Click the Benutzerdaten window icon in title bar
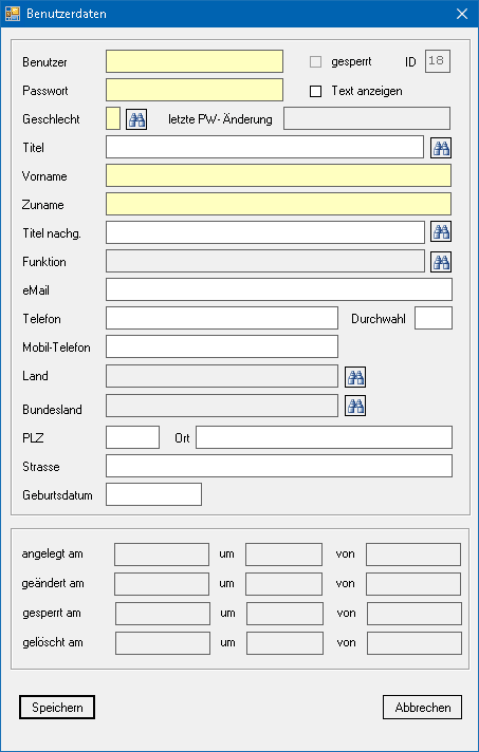 click(x=12, y=13)
